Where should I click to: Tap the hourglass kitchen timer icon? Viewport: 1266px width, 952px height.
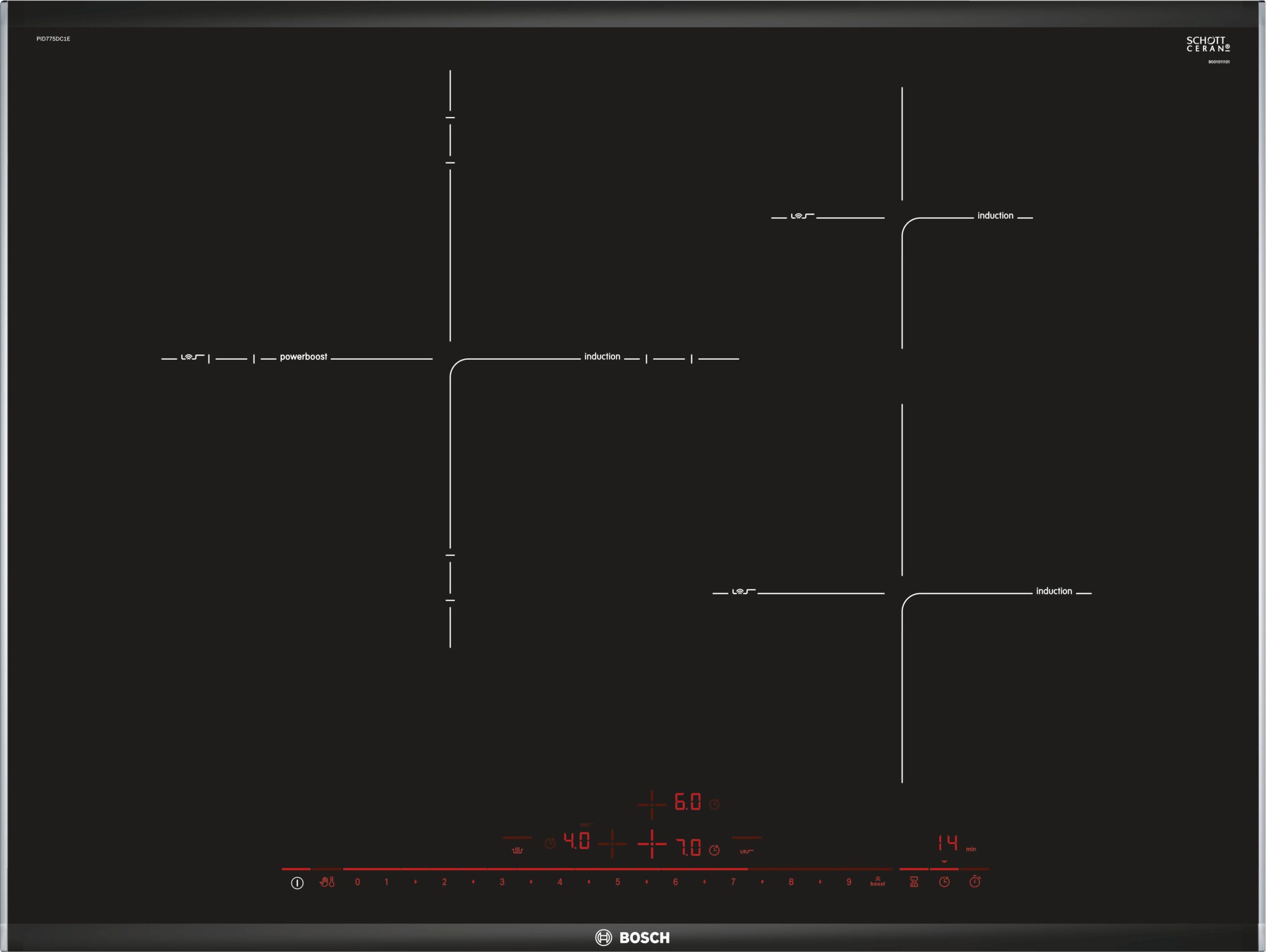(x=914, y=882)
